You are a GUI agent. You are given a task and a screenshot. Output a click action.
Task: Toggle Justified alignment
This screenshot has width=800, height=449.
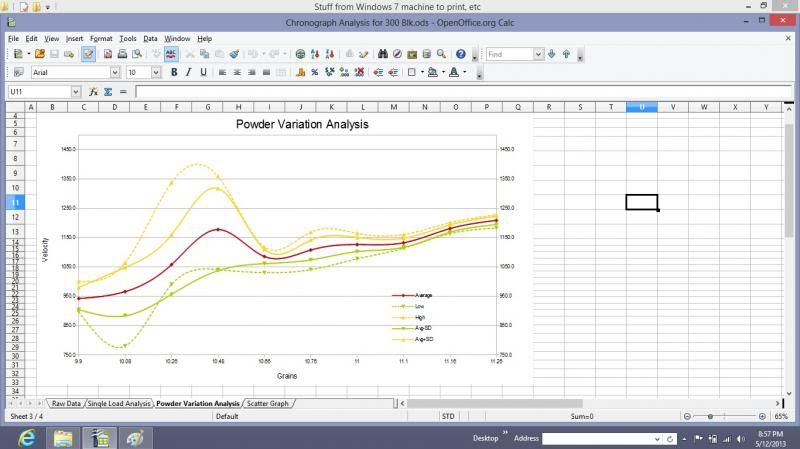click(x=266, y=72)
